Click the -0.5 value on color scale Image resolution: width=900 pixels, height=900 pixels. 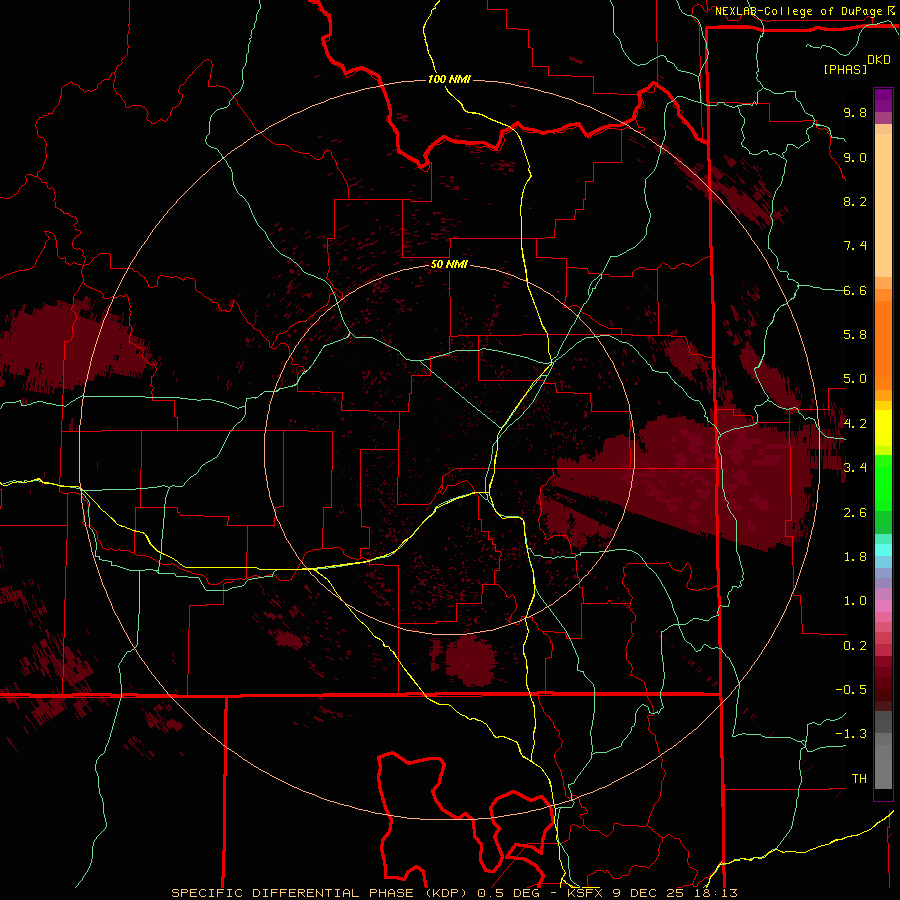[x=851, y=690]
